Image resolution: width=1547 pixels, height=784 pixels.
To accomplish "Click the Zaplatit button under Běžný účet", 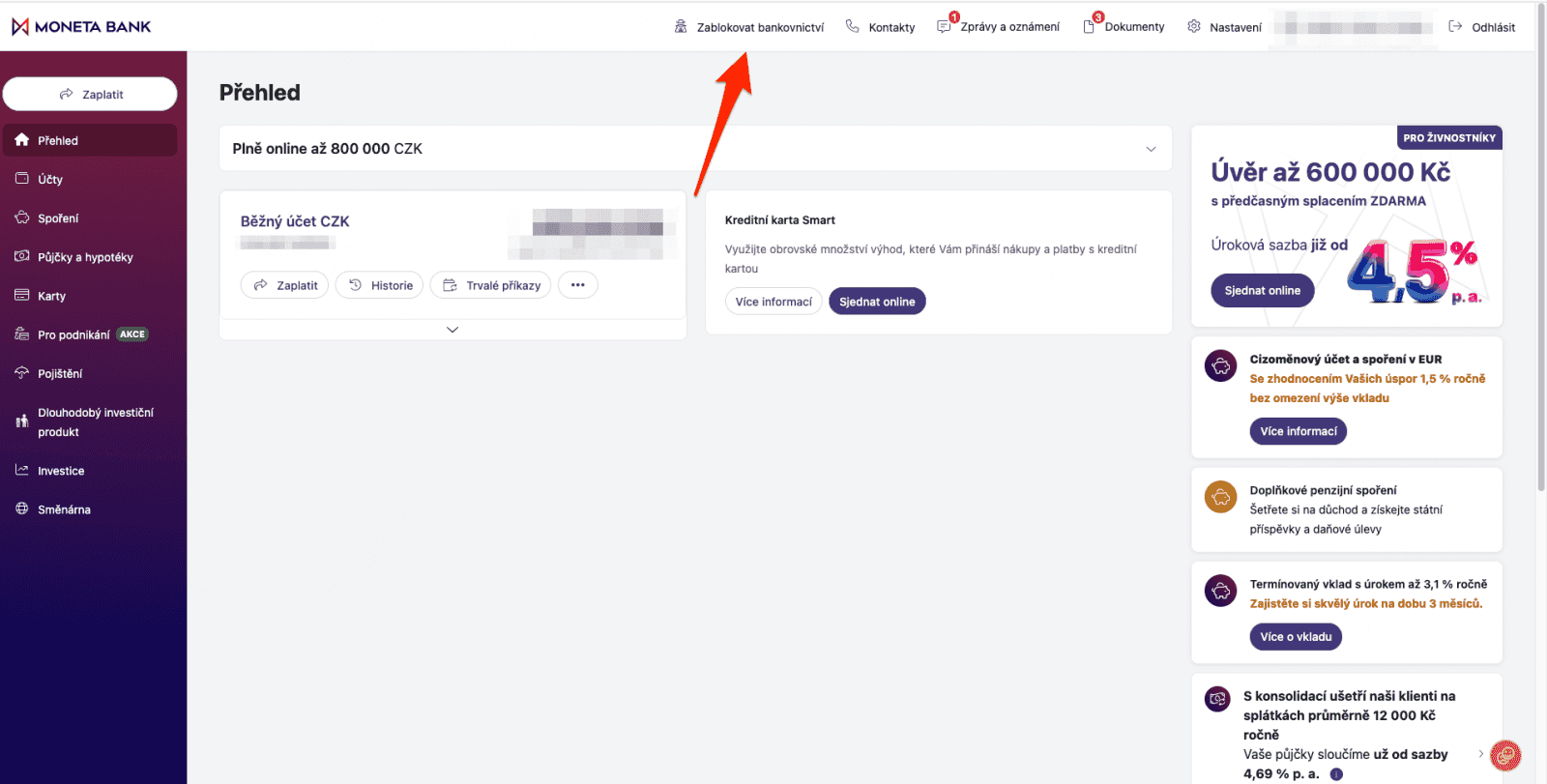I will tap(285, 285).
